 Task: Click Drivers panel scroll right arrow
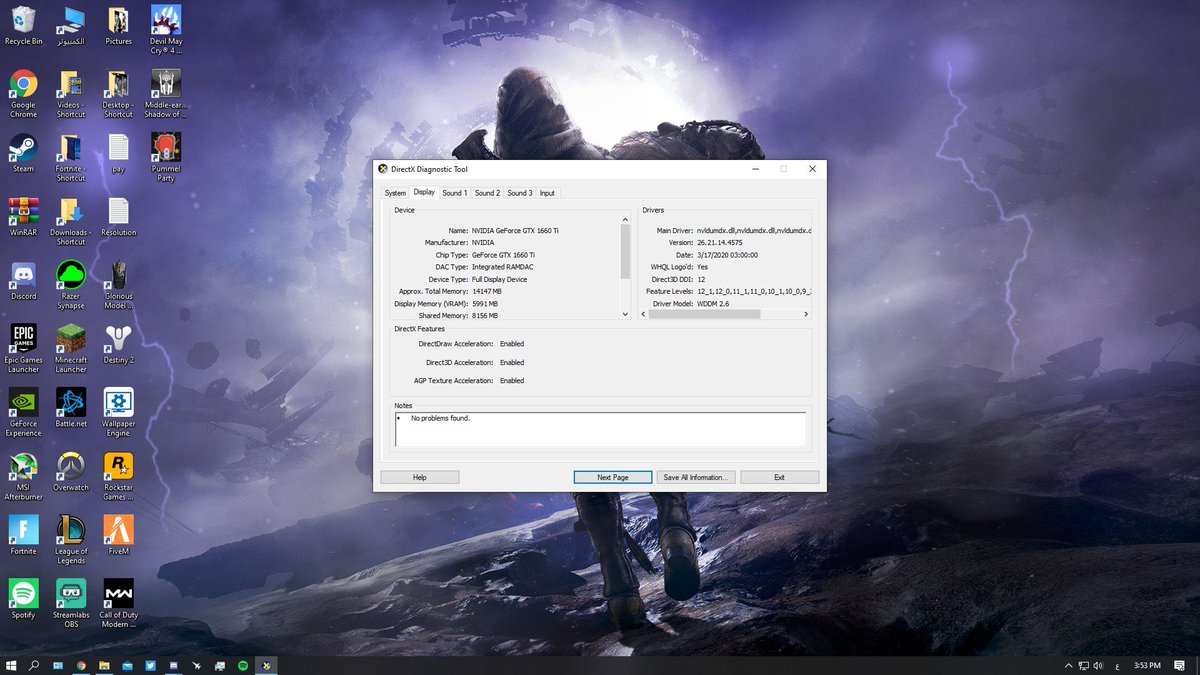806,314
